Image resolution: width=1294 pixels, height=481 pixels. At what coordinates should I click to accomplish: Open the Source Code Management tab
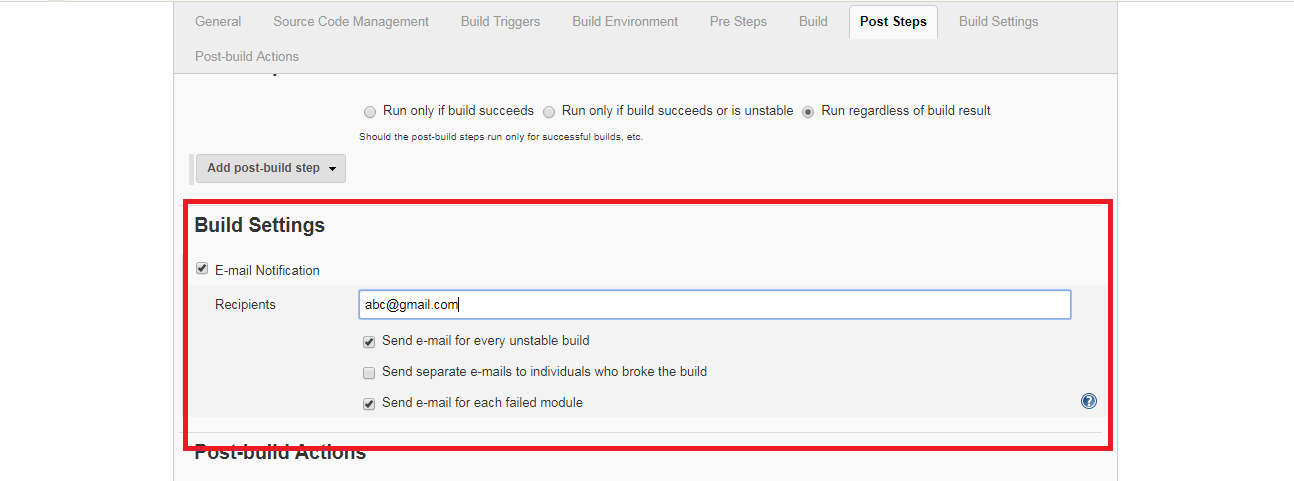pyautogui.click(x=351, y=21)
